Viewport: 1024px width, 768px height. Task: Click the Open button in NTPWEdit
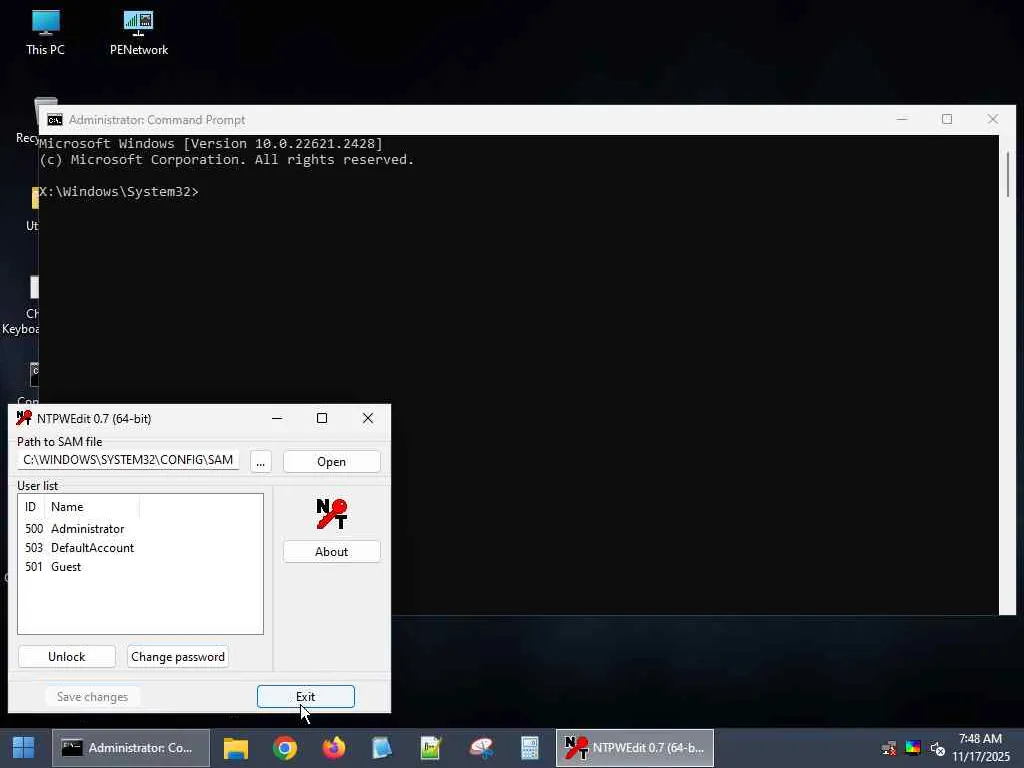(x=332, y=461)
